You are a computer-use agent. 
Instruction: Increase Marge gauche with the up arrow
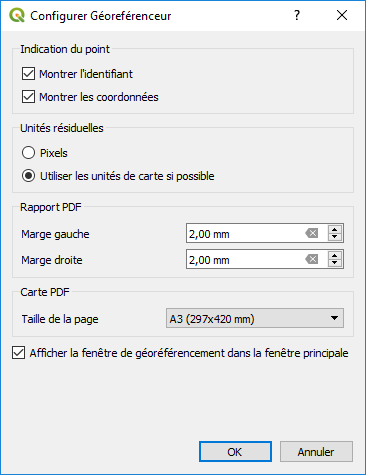pos(335,230)
